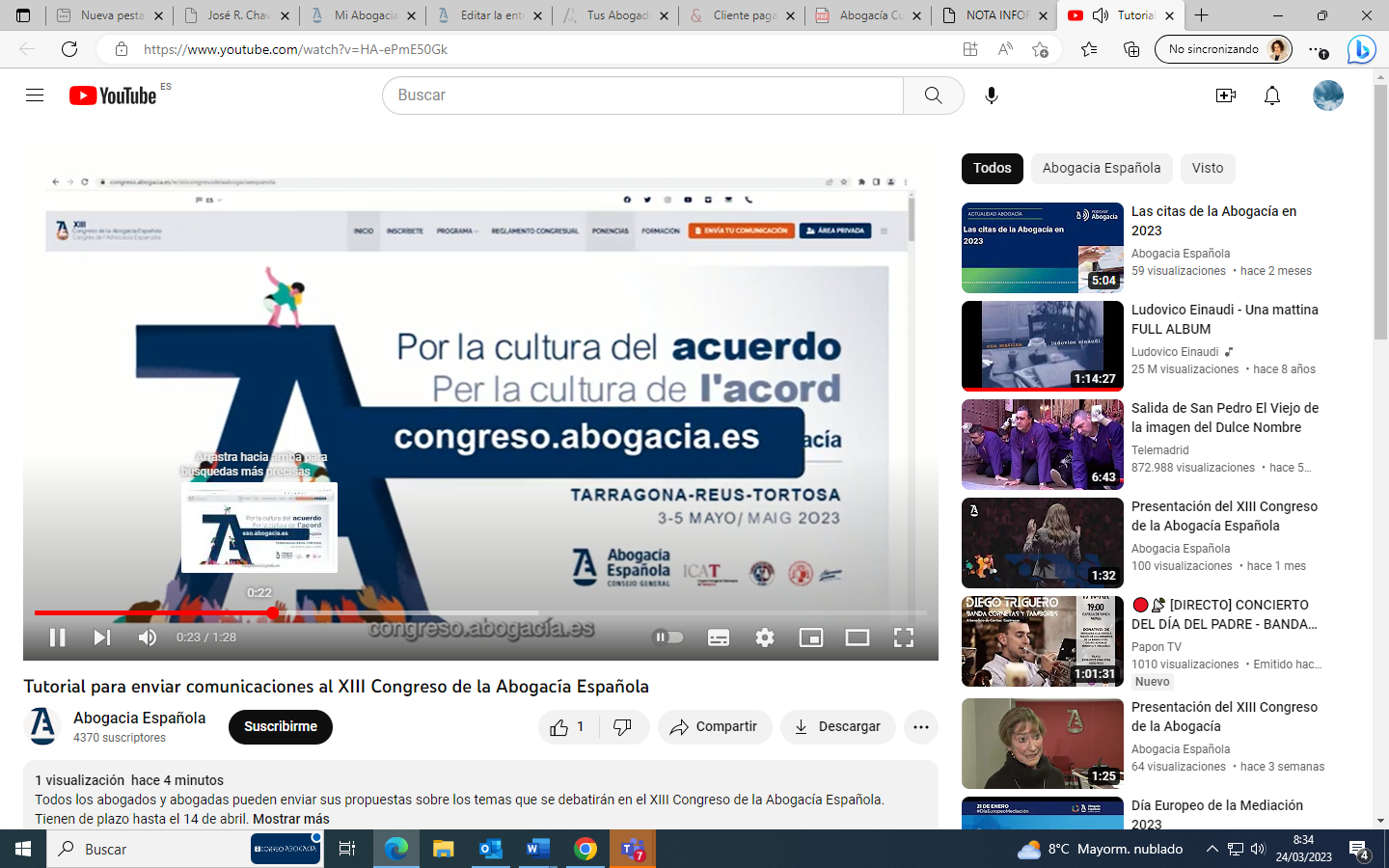Turn on subtitles in the player
Screen dimensions: 1389x868
click(x=719, y=637)
